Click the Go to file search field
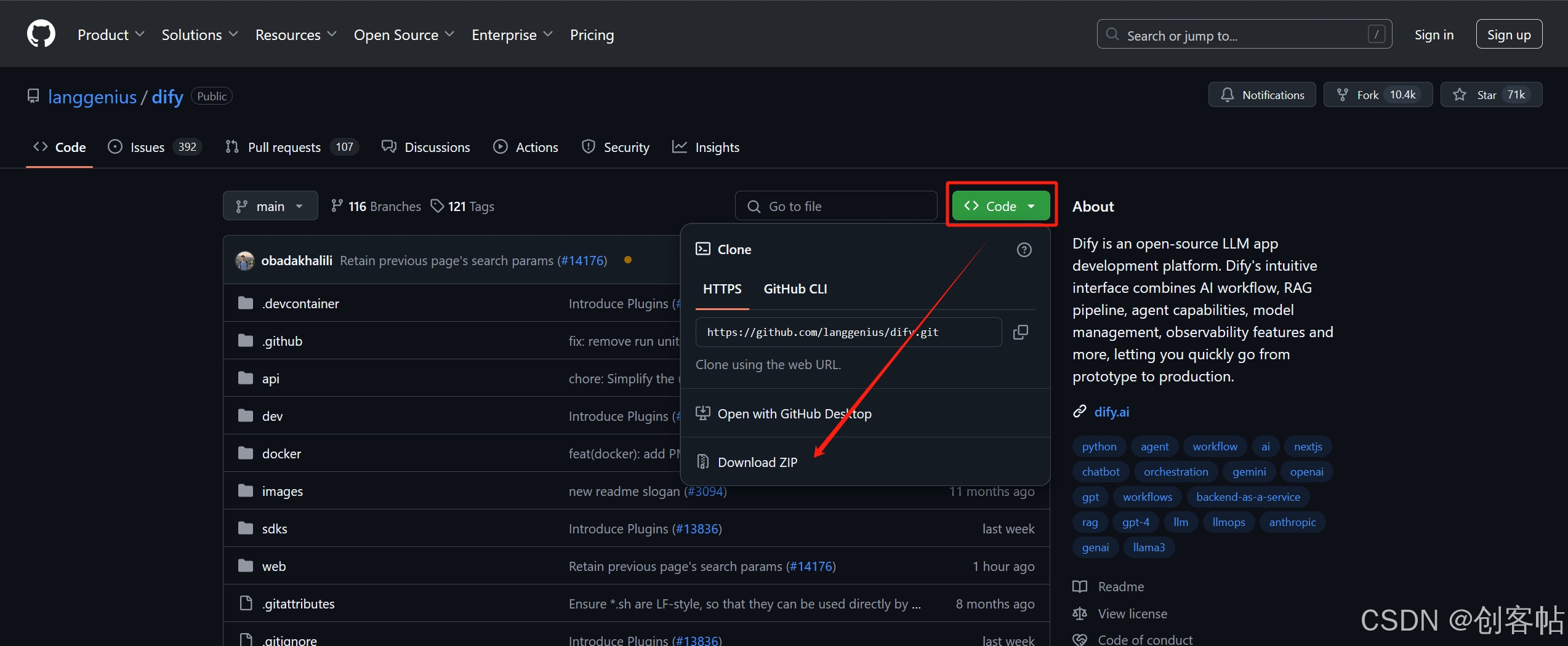The width and height of the screenshot is (1568, 646). 835,205
